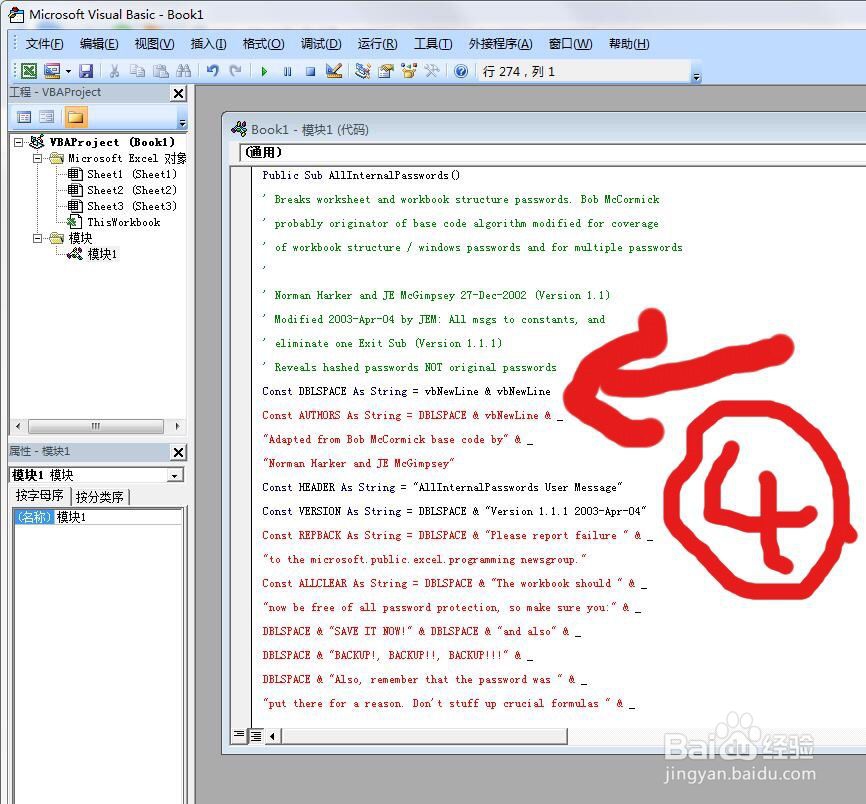Click project tree horizontal scrollbar thumb
This screenshot has height=804, width=866.
tap(96, 426)
